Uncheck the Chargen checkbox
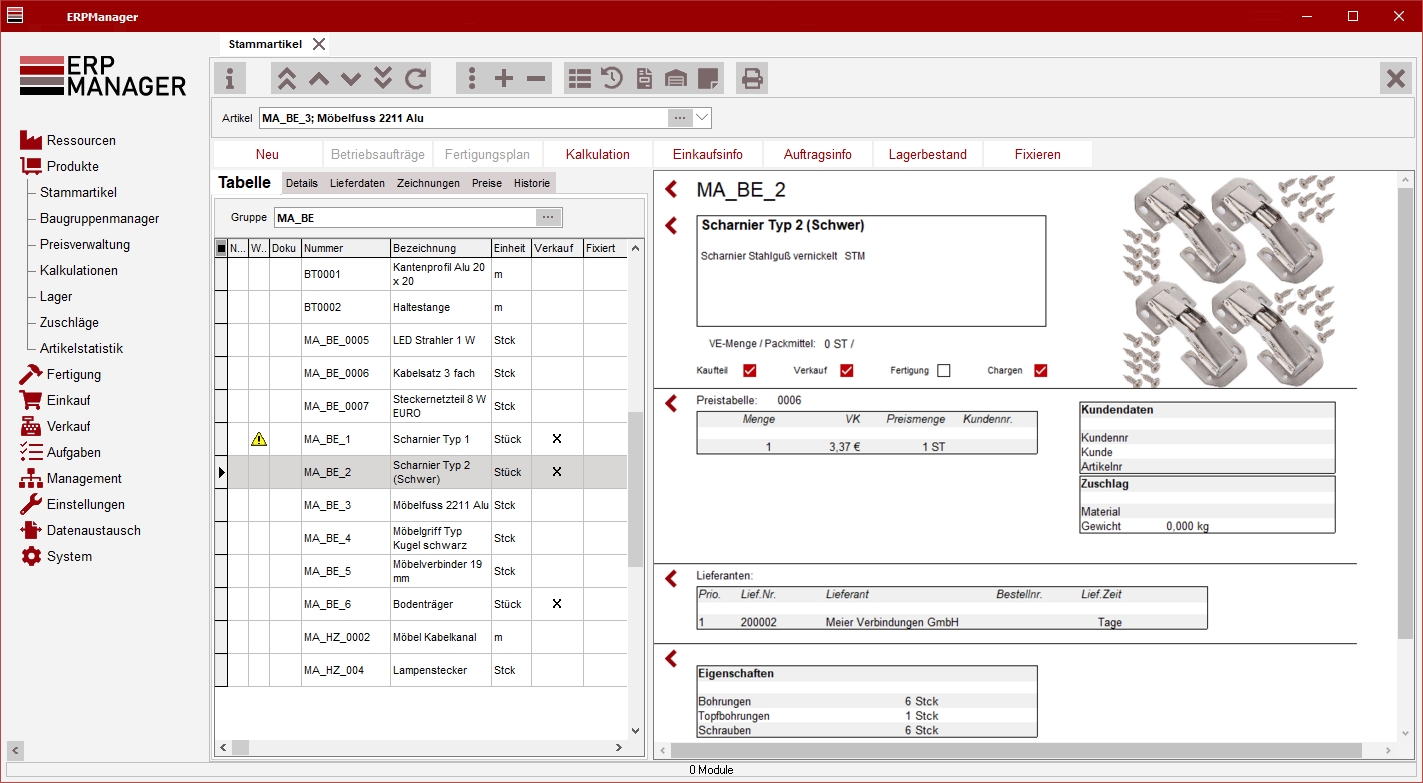Viewport: 1423px width, 783px height. (1040, 371)
